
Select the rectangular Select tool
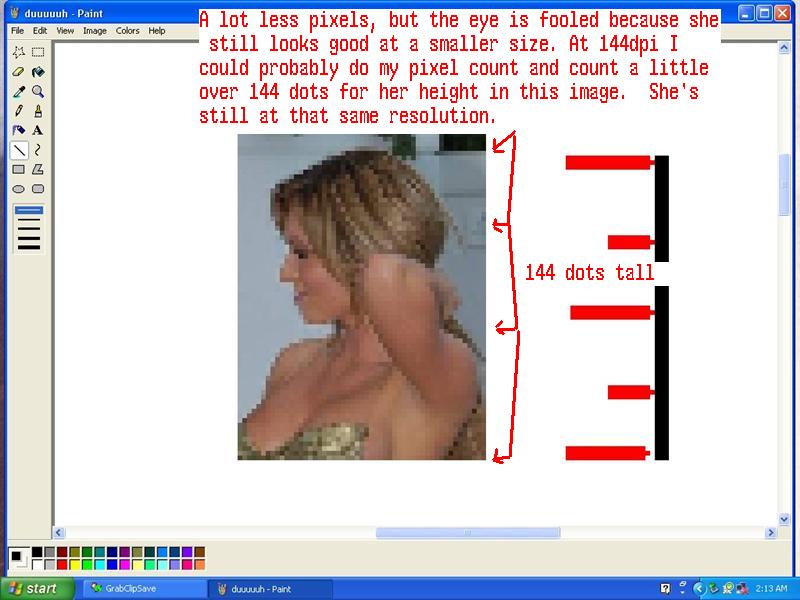point(38,52)
